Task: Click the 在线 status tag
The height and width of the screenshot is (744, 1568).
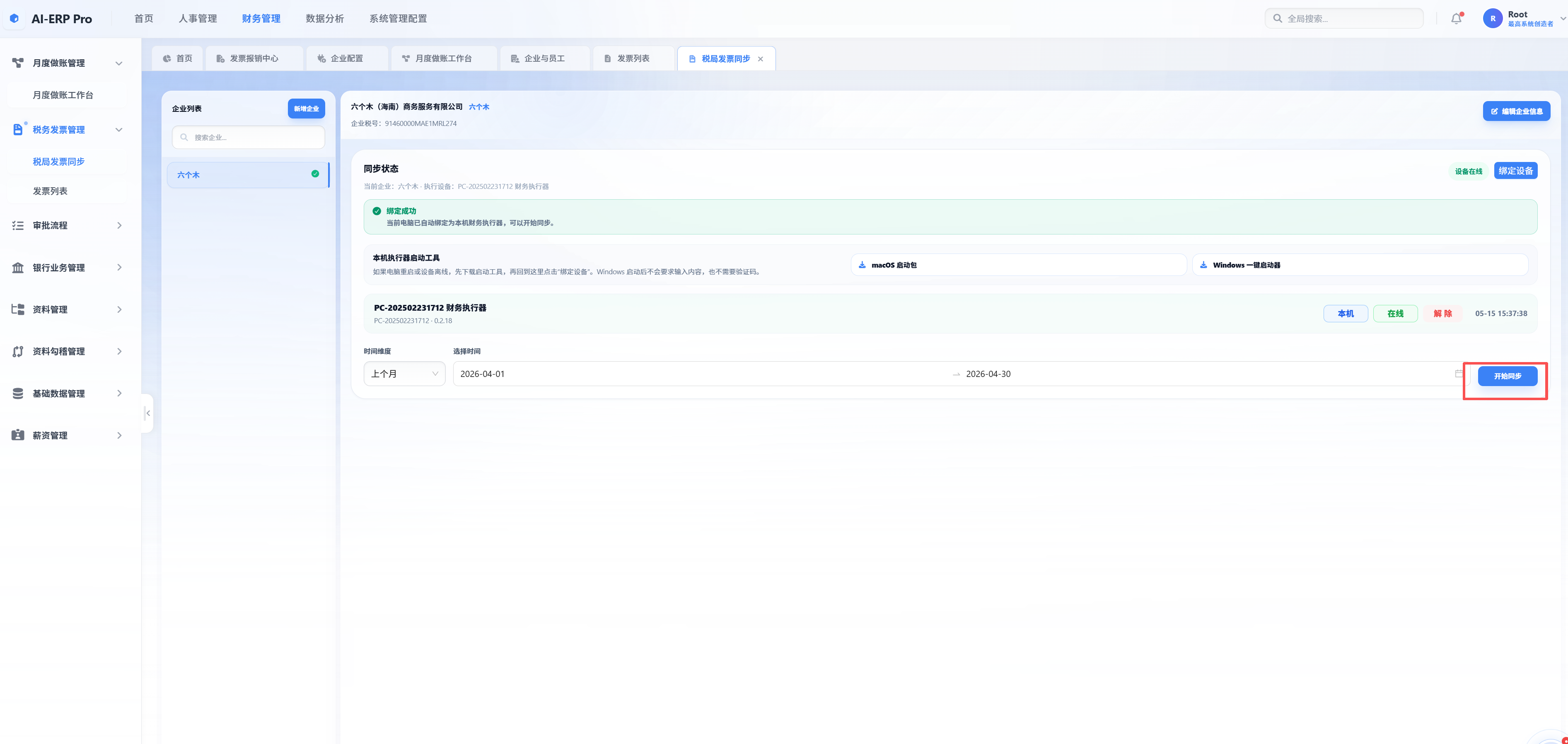Action: [x=1395, y=314]
